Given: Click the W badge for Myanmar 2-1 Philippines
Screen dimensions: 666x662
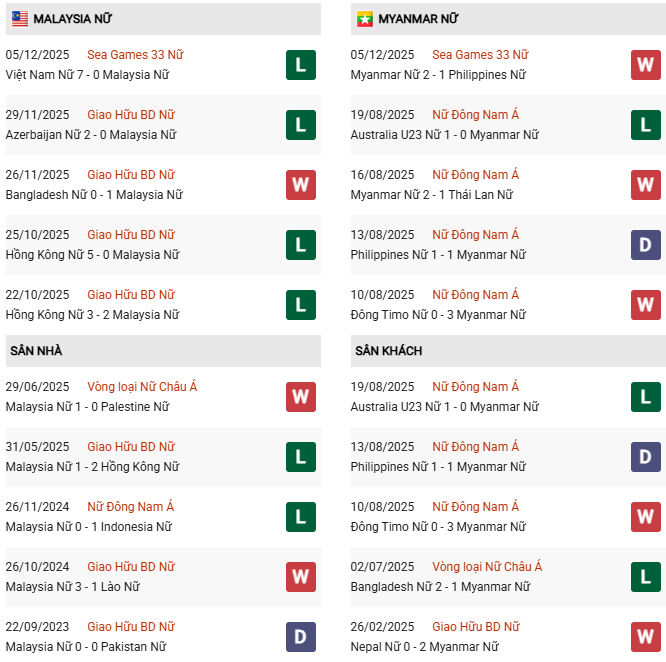Looking at the screenshot, I should click(x=645, y=65).
